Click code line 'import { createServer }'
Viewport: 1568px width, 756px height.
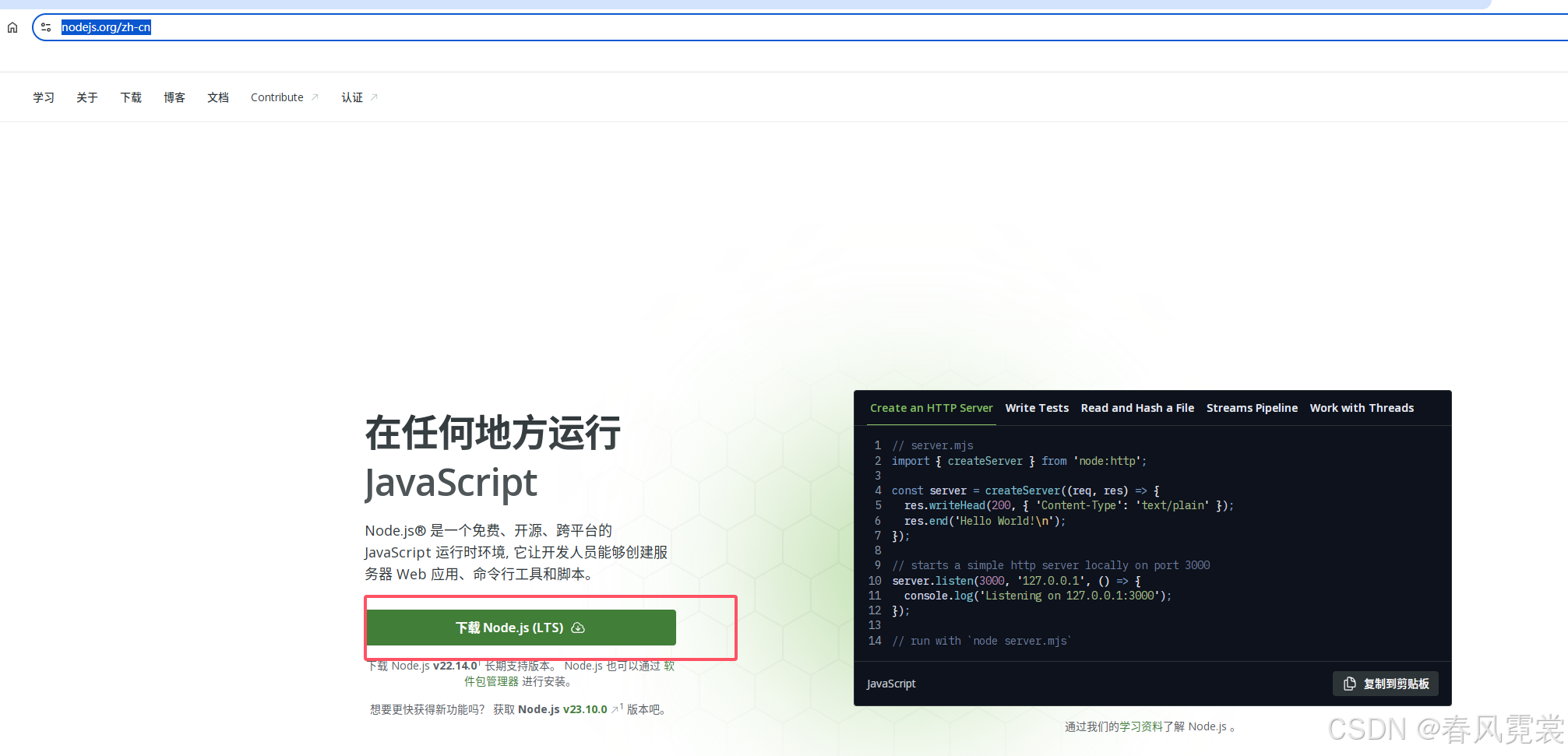[x=1019, y=461]
